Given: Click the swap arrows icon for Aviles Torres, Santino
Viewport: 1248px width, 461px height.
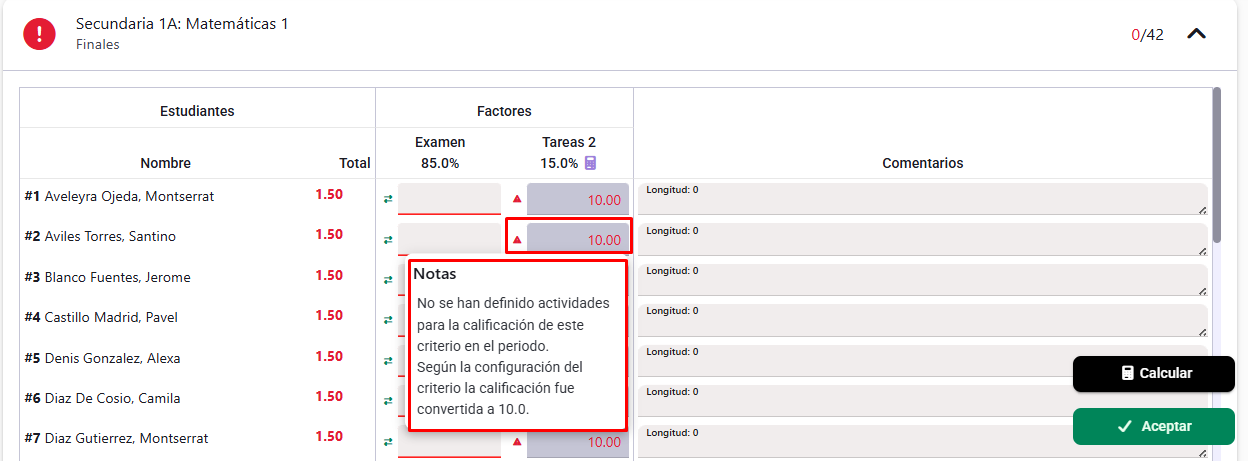Looking at the screenshot, I should [x=388, y=240].
